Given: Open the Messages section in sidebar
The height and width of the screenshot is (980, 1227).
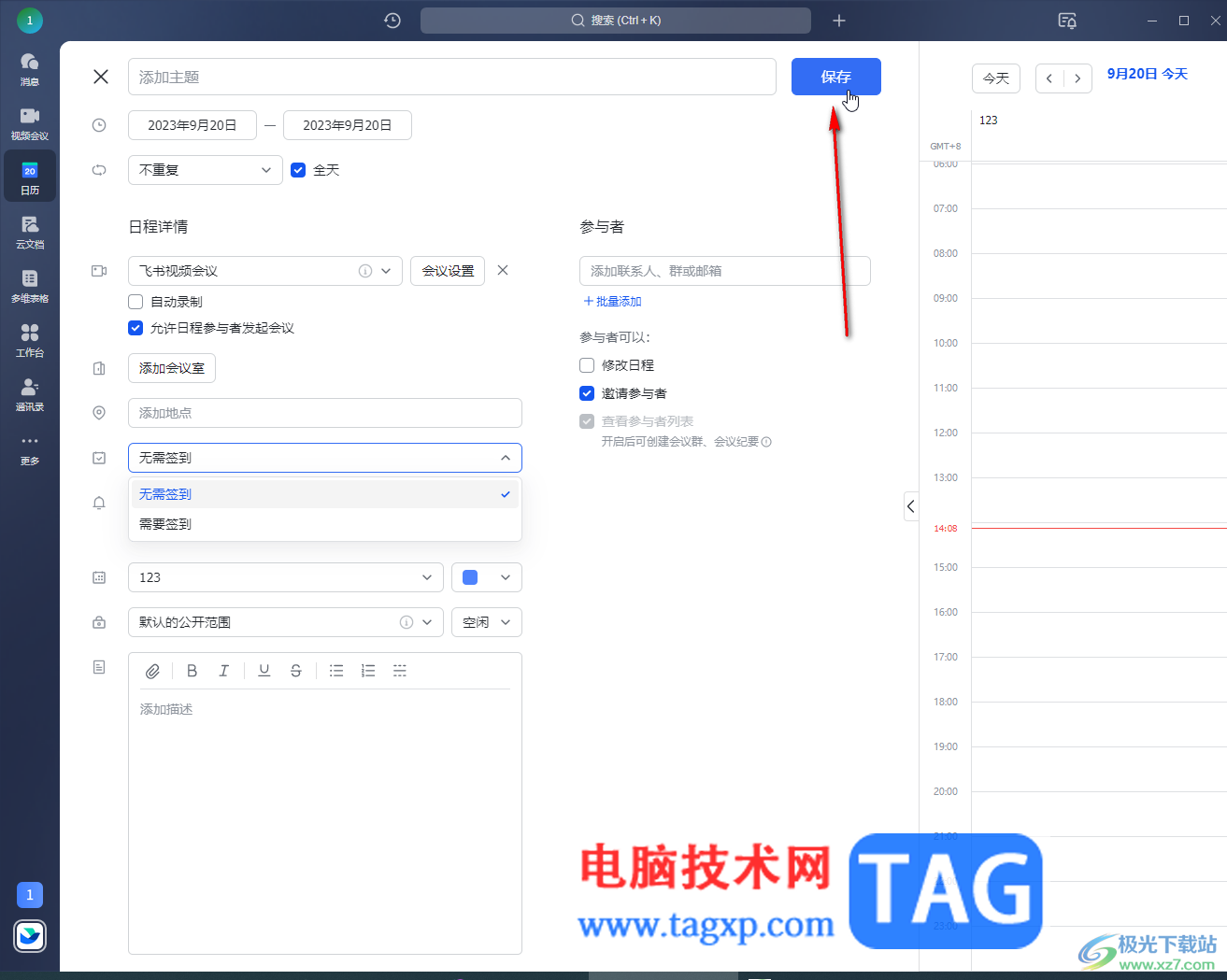Looking at the screenshot, I should [30, 69].
